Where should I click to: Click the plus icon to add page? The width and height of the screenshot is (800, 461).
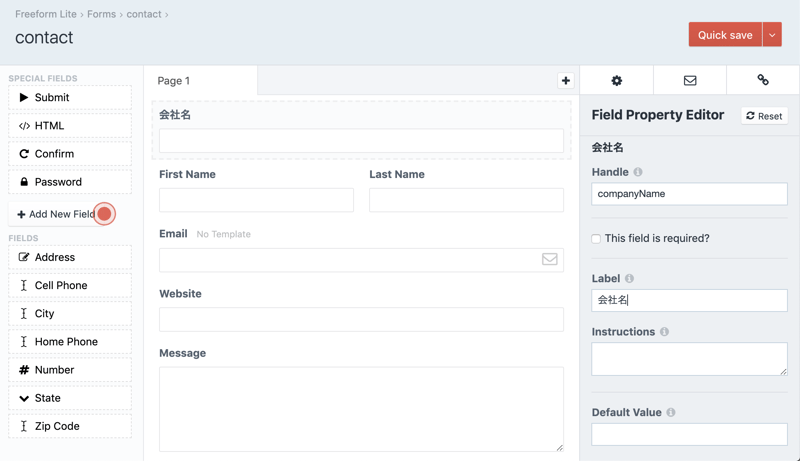coord(565,81)
